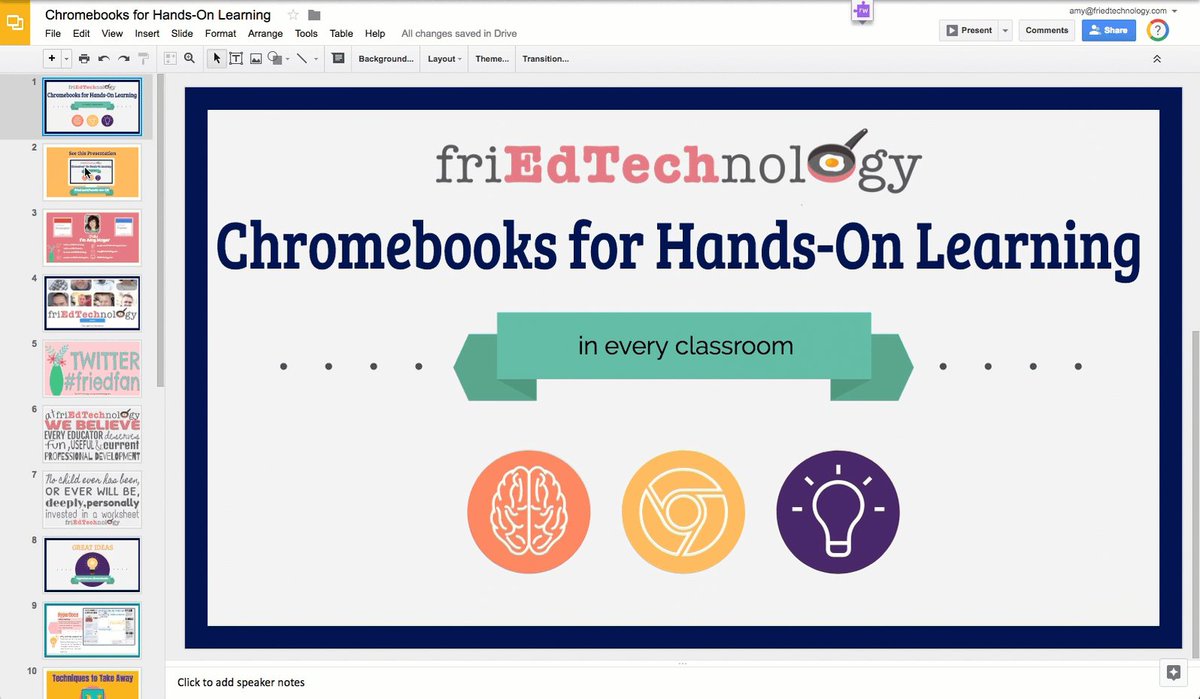Add a new slide with plus button
Screen dimensions: 1200x699
[52, 59]
